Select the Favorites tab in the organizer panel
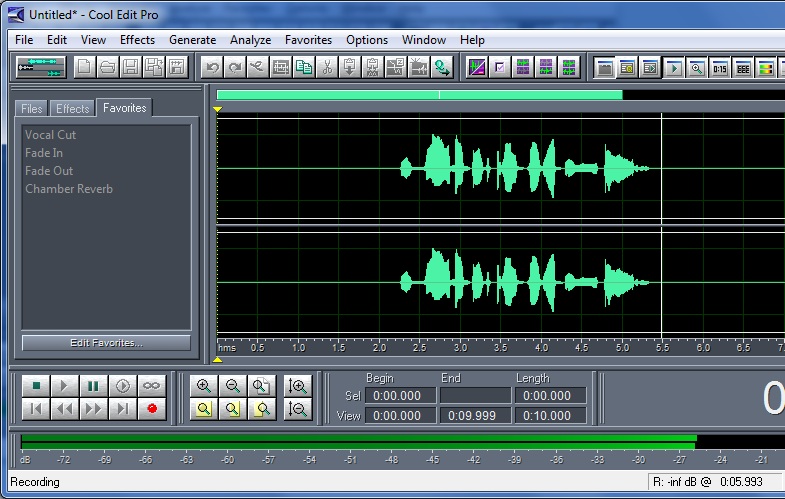The image size is (785, 499). pos(124,108)
